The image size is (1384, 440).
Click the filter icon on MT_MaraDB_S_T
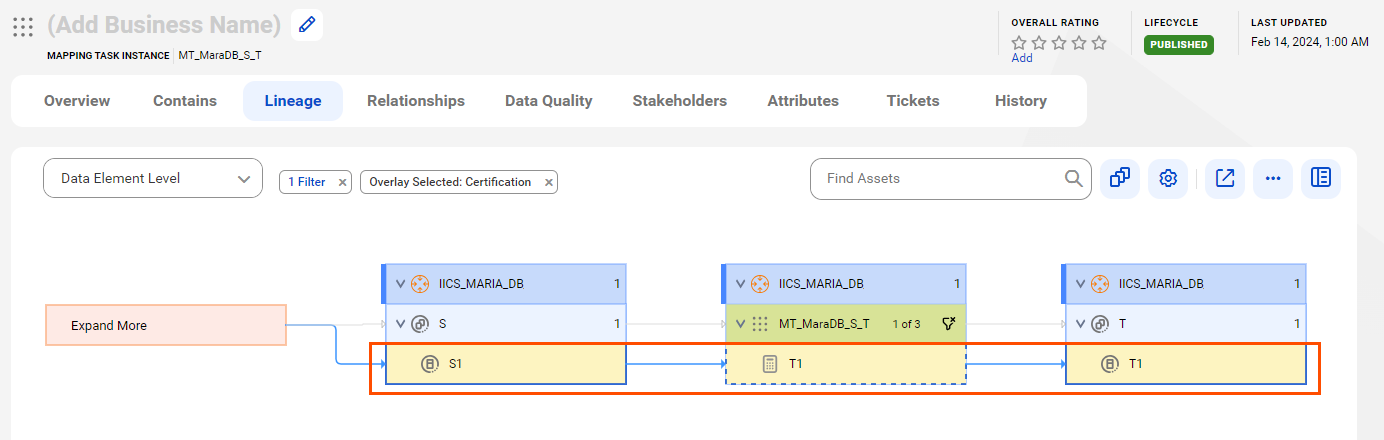pyautogui.click(x=949, y=324)
